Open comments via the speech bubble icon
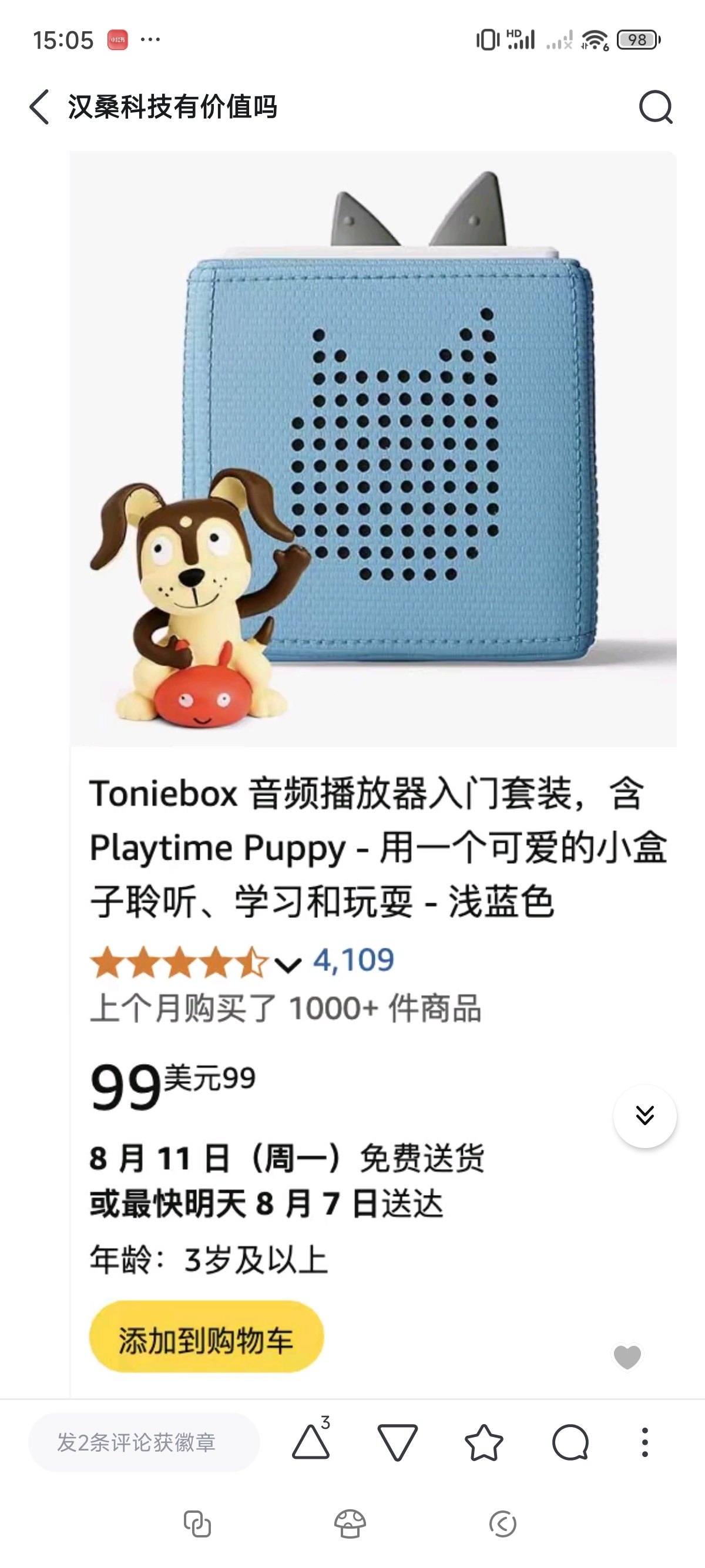 click(570, 1442)
